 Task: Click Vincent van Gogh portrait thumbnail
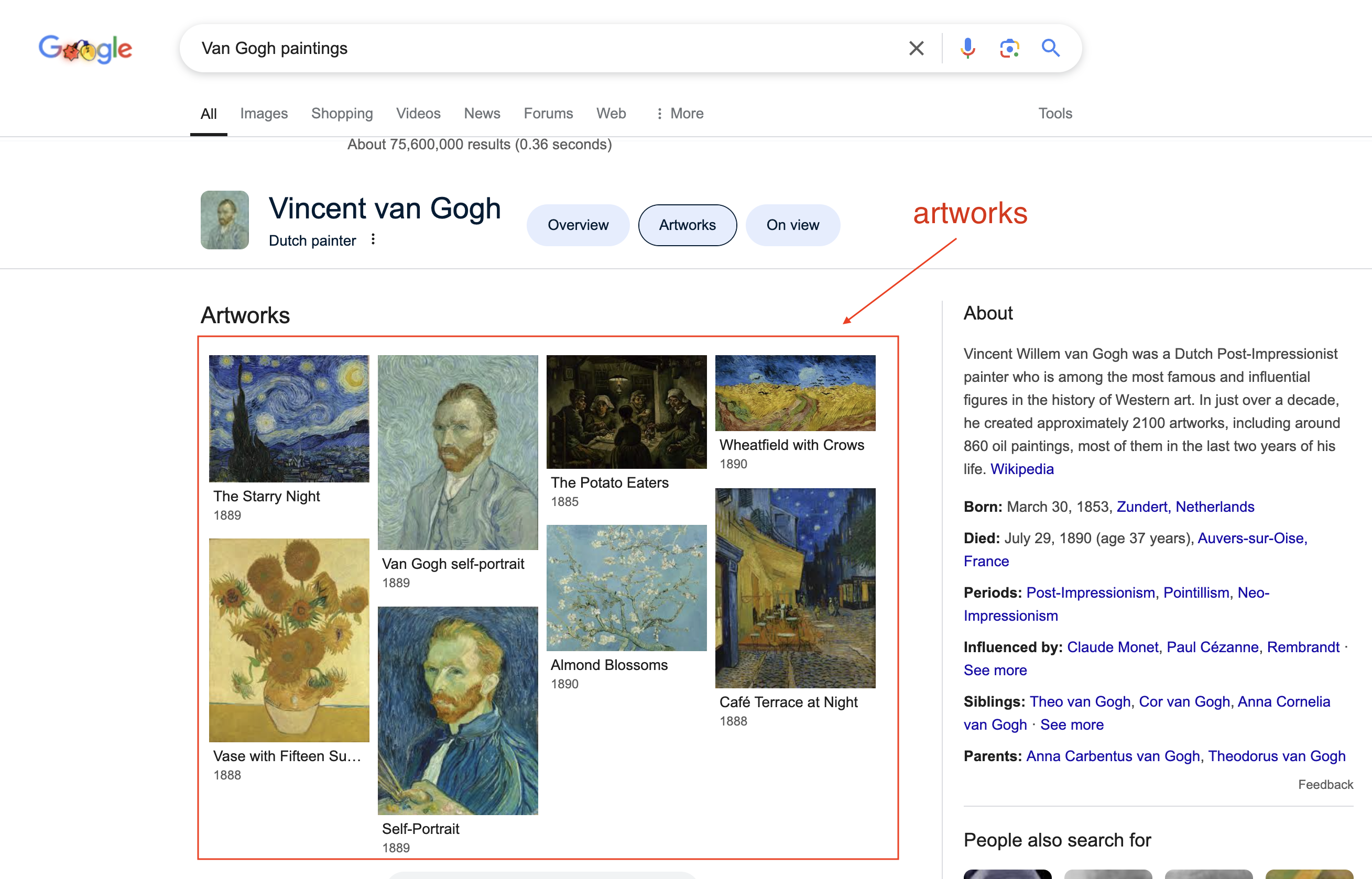click(x=224, y=220)
